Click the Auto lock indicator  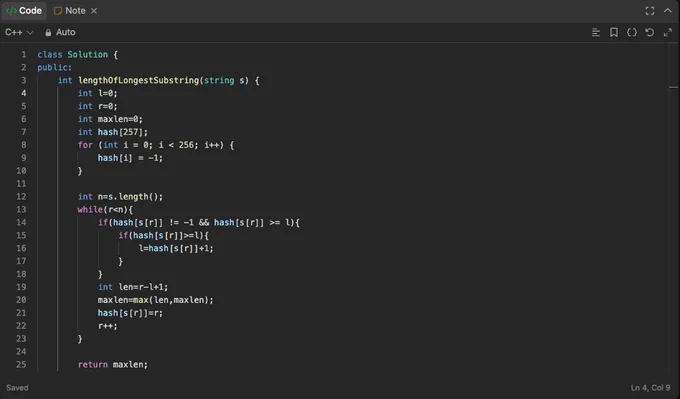point(60,32)
